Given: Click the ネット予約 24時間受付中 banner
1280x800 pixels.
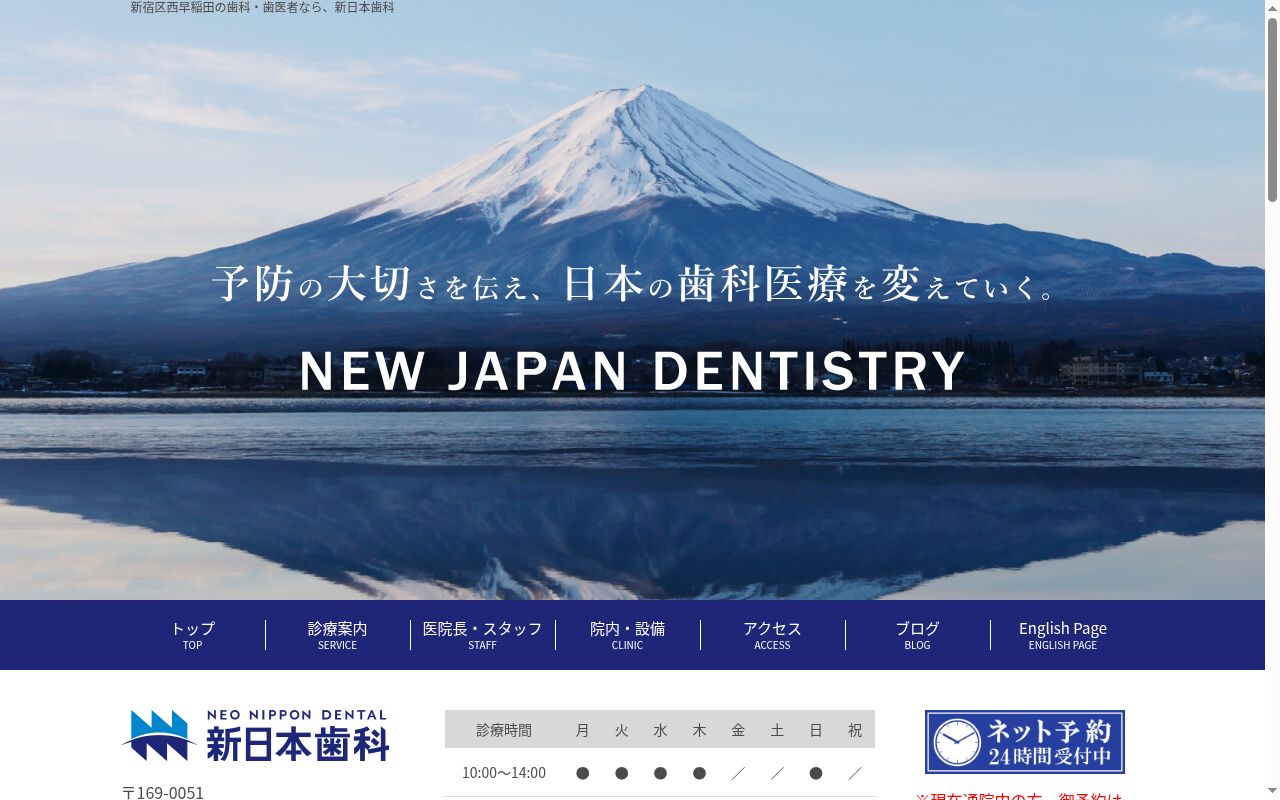Looking at the screenshot, I should [1025, 742].
